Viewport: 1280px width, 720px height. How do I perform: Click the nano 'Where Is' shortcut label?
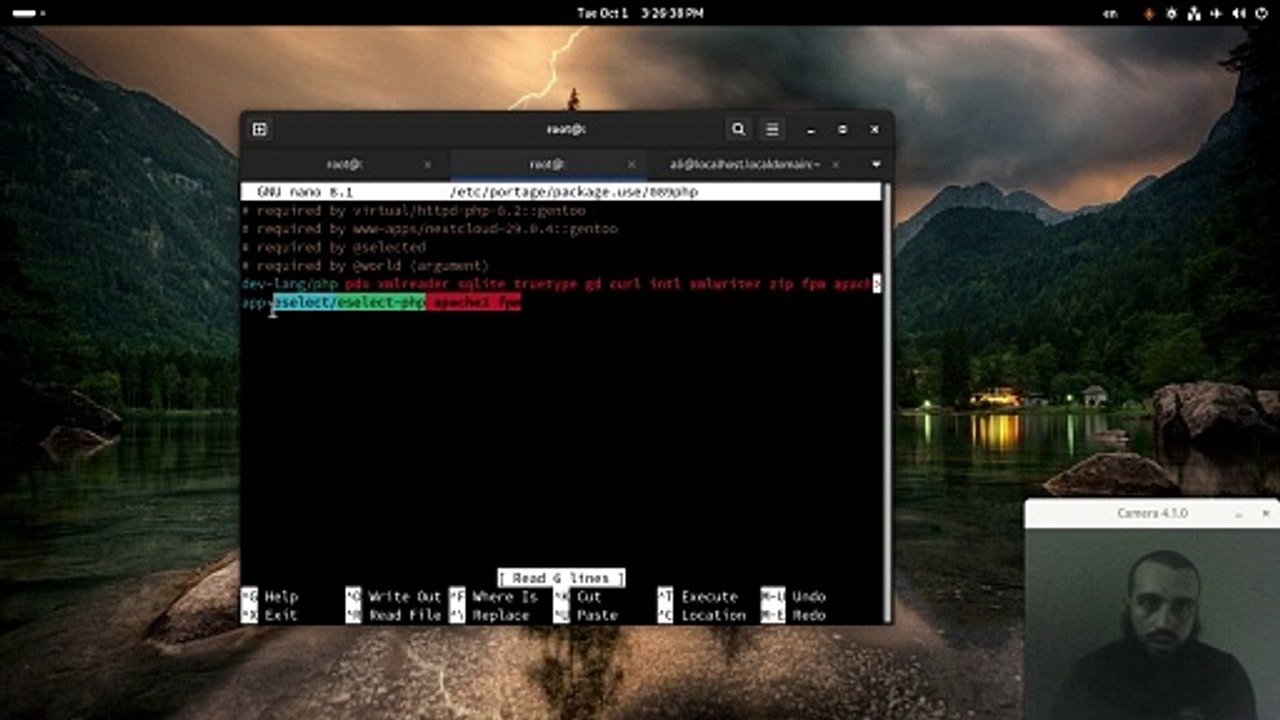pos(505,597)
